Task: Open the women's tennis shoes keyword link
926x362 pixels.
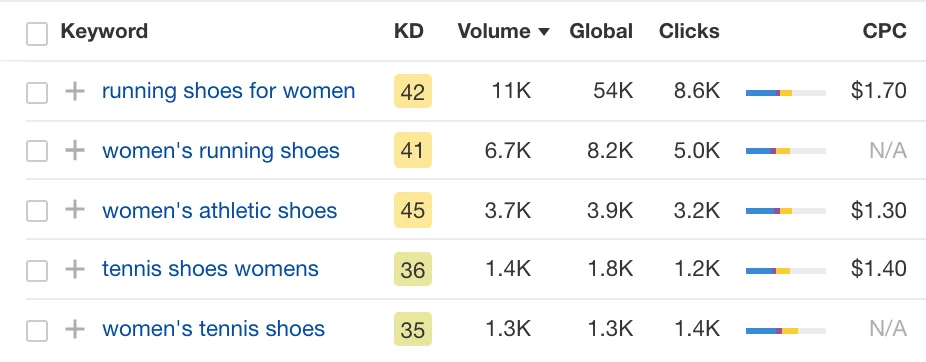Action: [x=213, y=329]
